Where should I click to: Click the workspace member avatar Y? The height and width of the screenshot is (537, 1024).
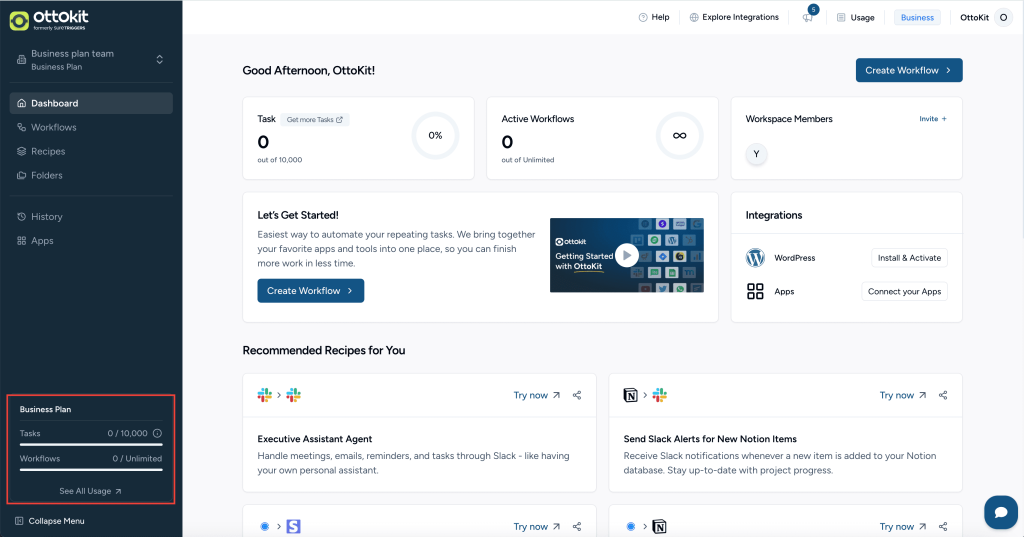(x=756, y=155)
